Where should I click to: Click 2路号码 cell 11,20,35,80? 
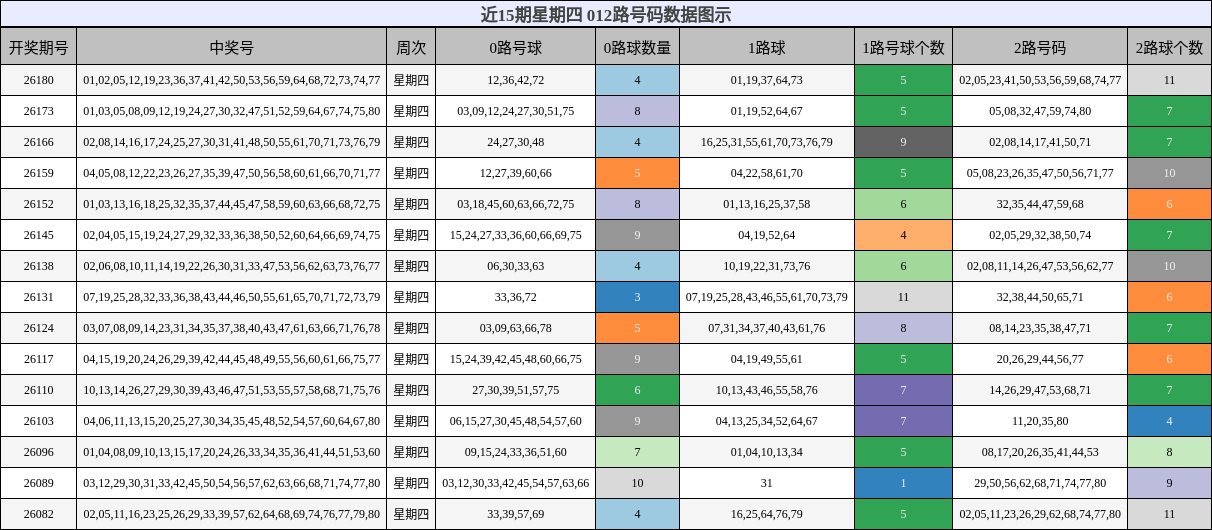click(x=1040, y=421)
